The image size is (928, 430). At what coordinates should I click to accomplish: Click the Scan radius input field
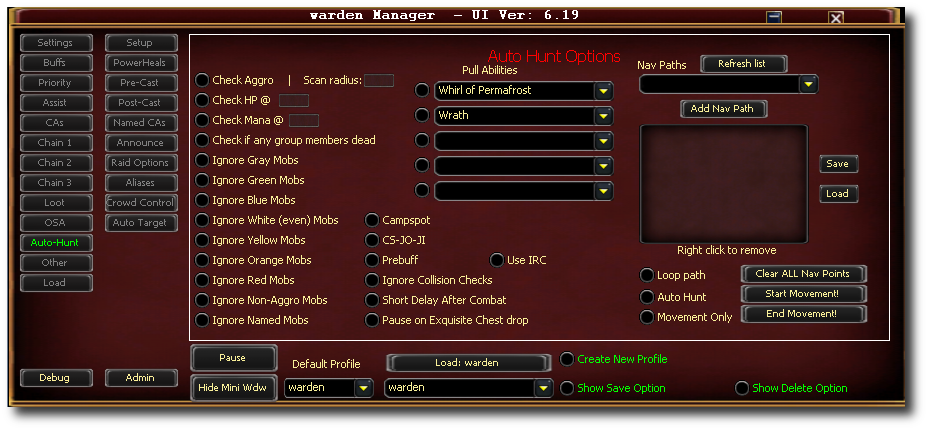(379, 80)
